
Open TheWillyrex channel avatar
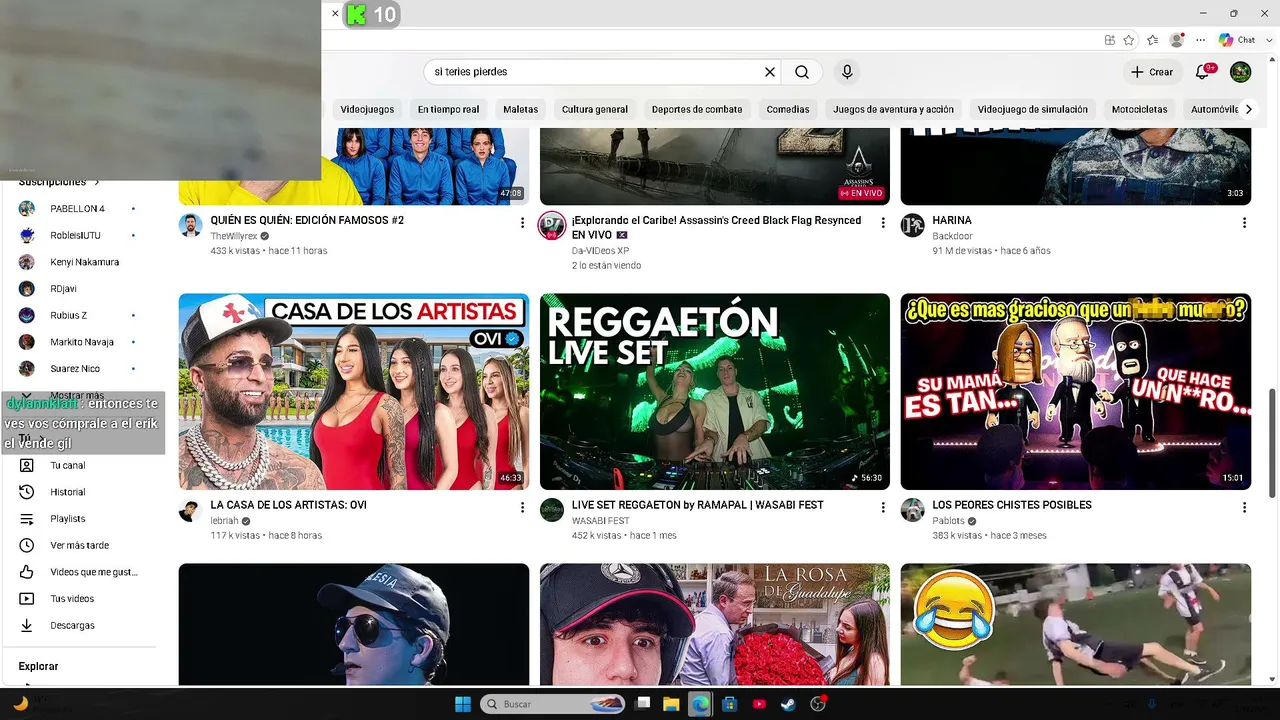click(x=190, y=225)
